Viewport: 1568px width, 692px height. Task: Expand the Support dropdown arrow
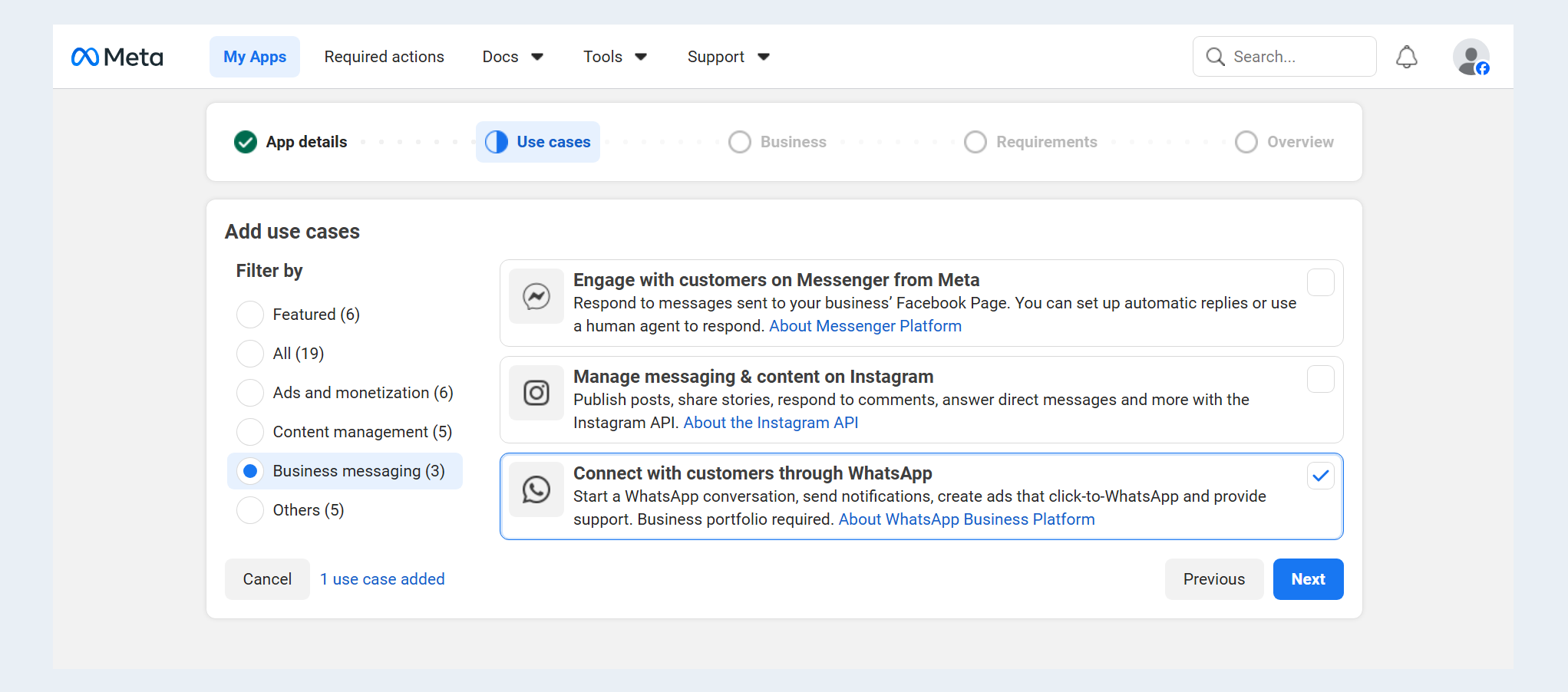[764, 57]
